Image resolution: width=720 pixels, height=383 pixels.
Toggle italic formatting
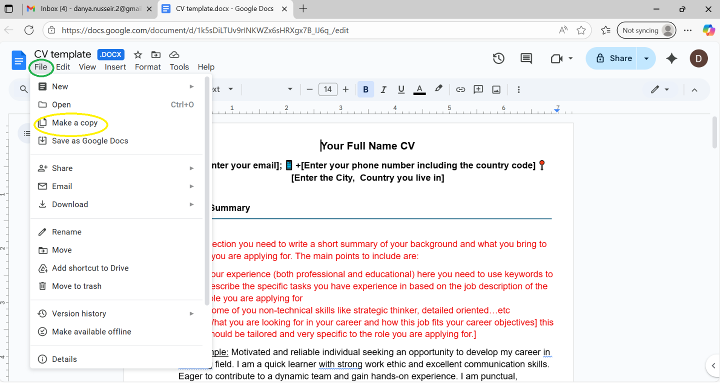[383, 90]
